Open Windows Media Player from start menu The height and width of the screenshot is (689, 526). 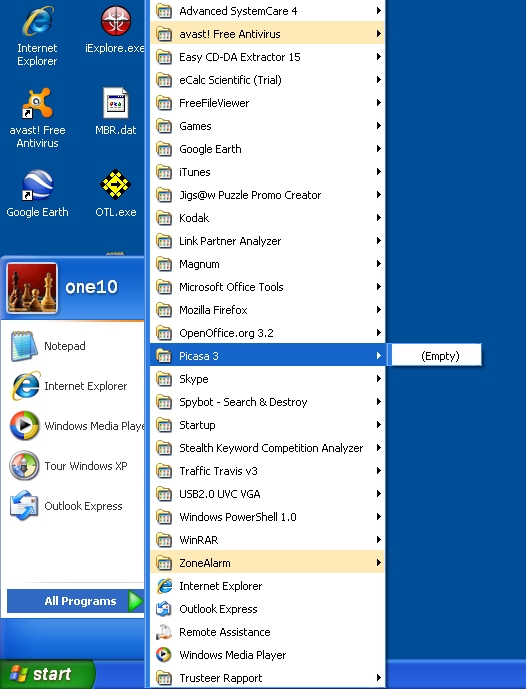[74, 426]
